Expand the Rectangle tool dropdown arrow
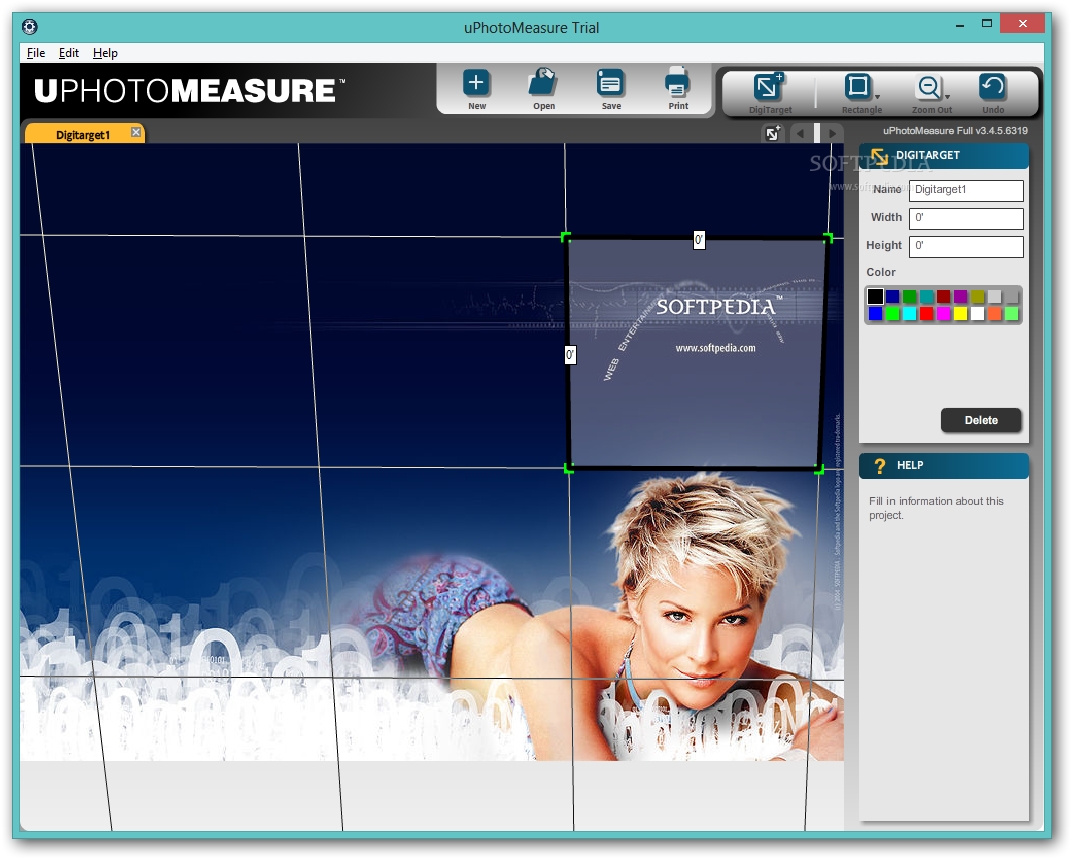This screenshot has width=1072, height=859. [878, 97]
